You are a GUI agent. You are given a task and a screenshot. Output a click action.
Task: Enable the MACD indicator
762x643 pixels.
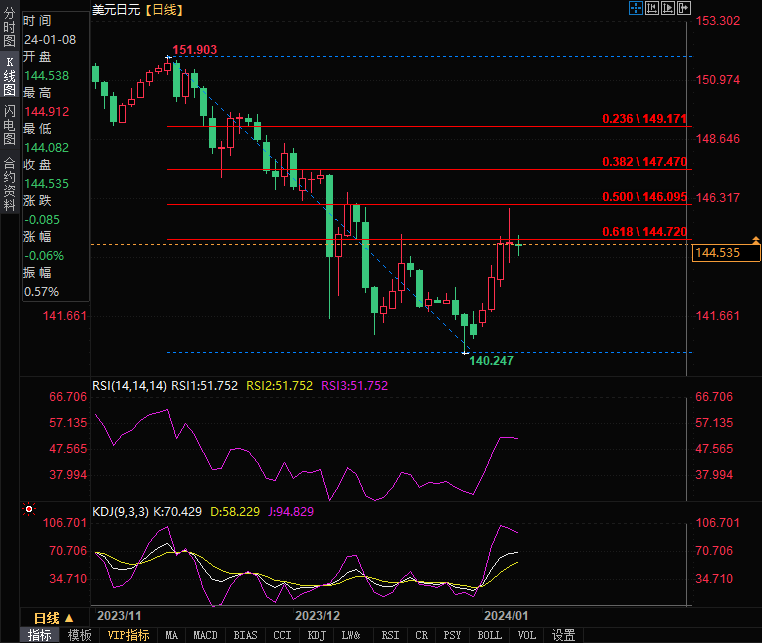point(205,635)
